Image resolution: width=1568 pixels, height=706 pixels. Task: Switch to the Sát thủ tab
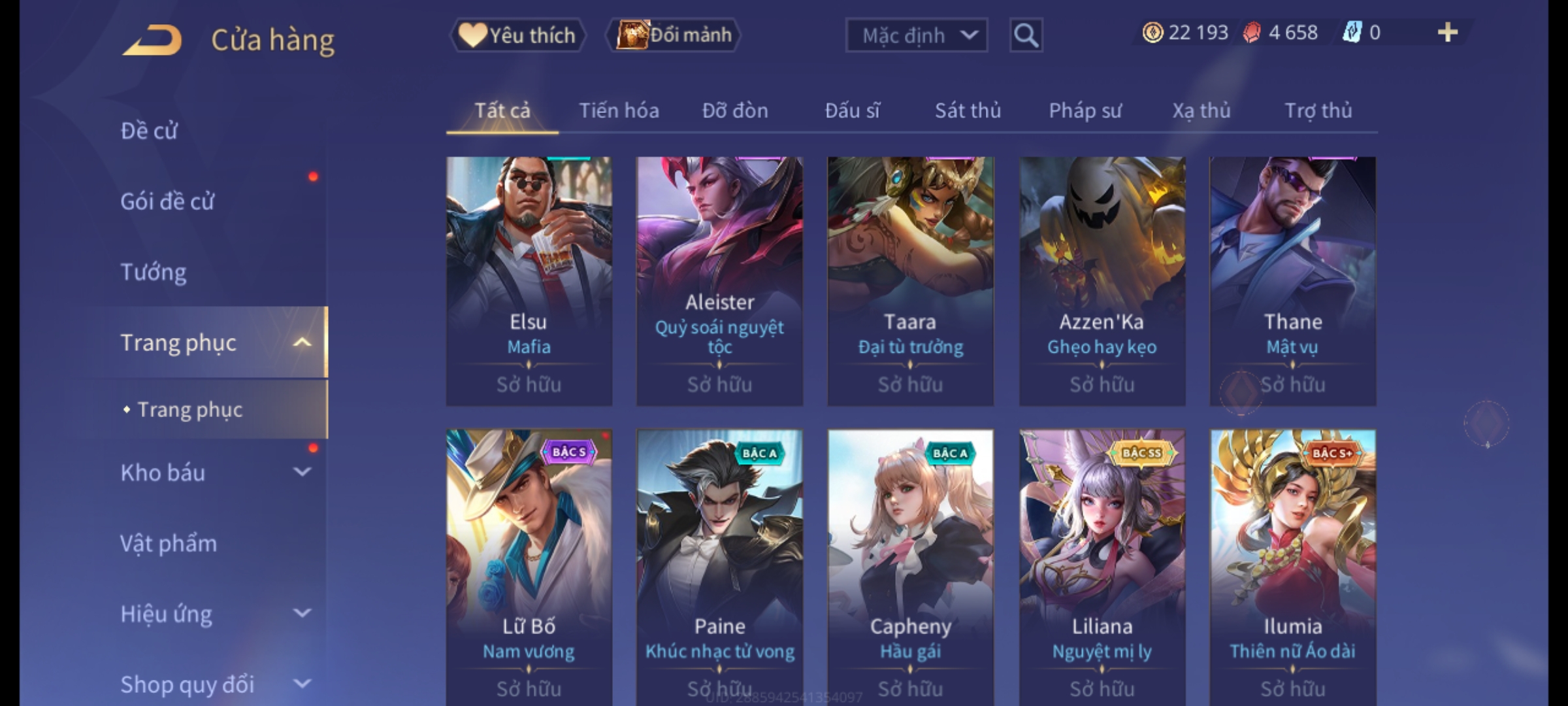click(x=968, y=110)
